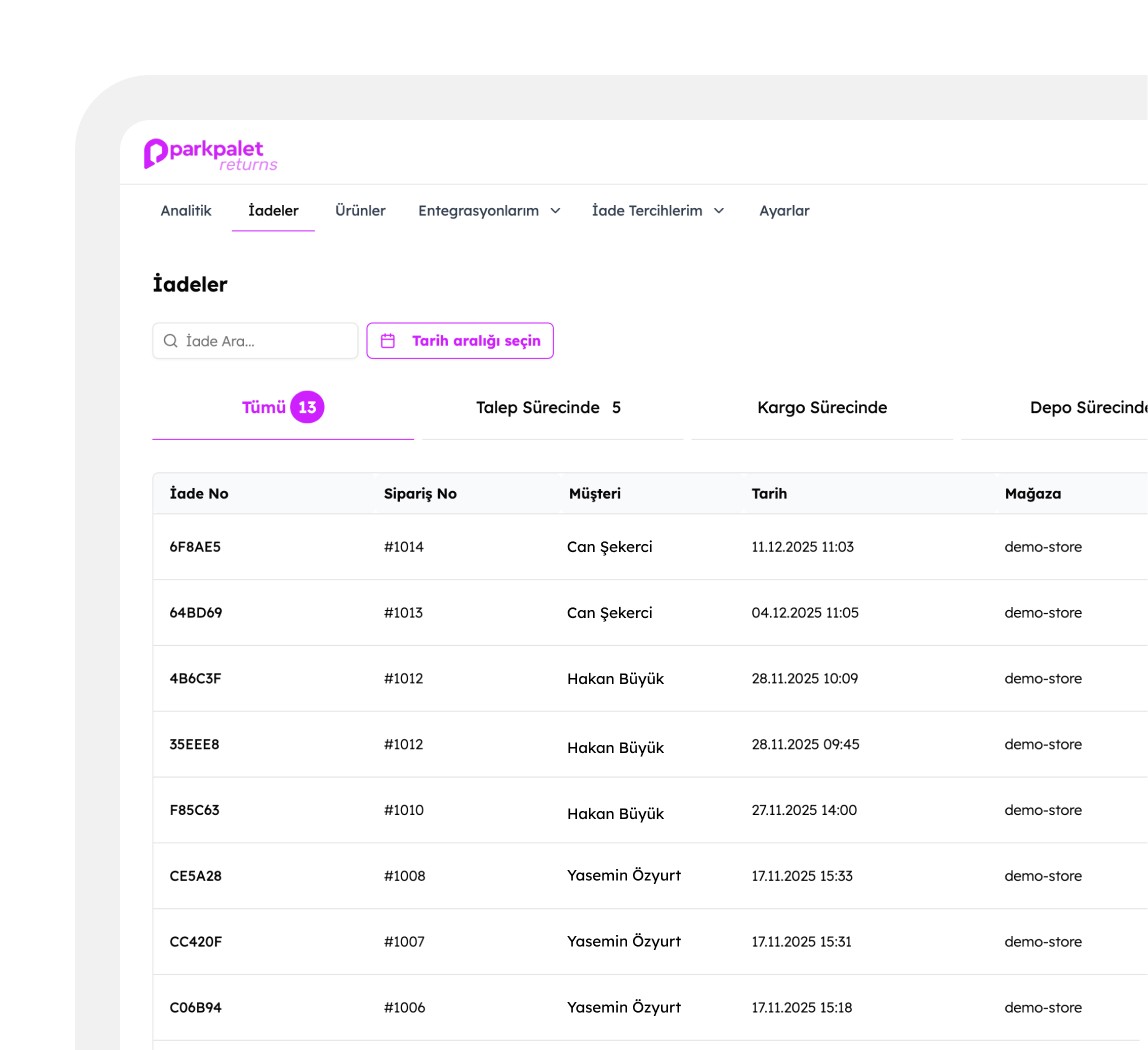Click the parkpalet returns logo
Image resolution: width=1148 pixels, height=1050 pixels.
click(211, 154)
